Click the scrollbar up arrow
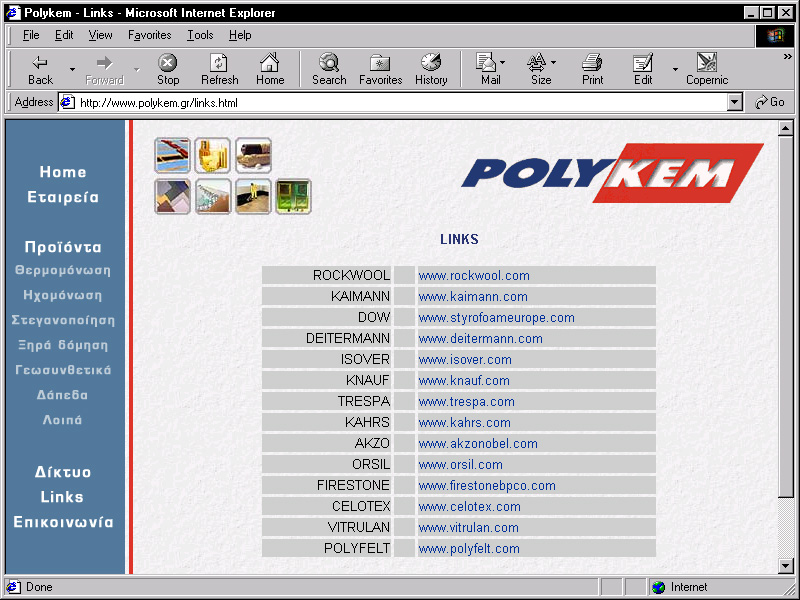Image resolution: width=800 pixels, height=600 pixels. pos(786,129)
